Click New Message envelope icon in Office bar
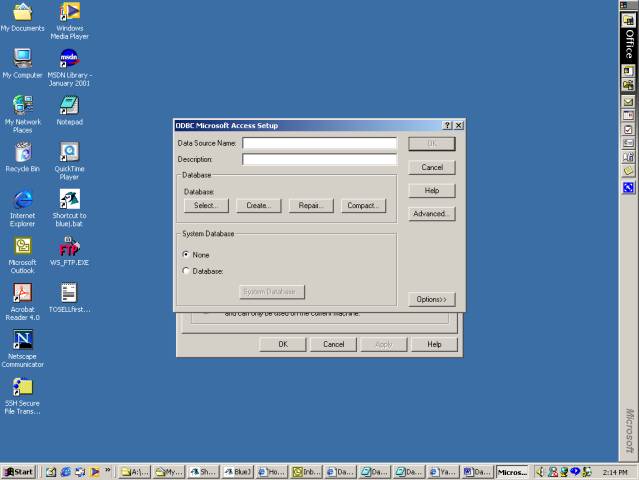The height and width of the screenshot is (480, 639). [x=628, y=101]
